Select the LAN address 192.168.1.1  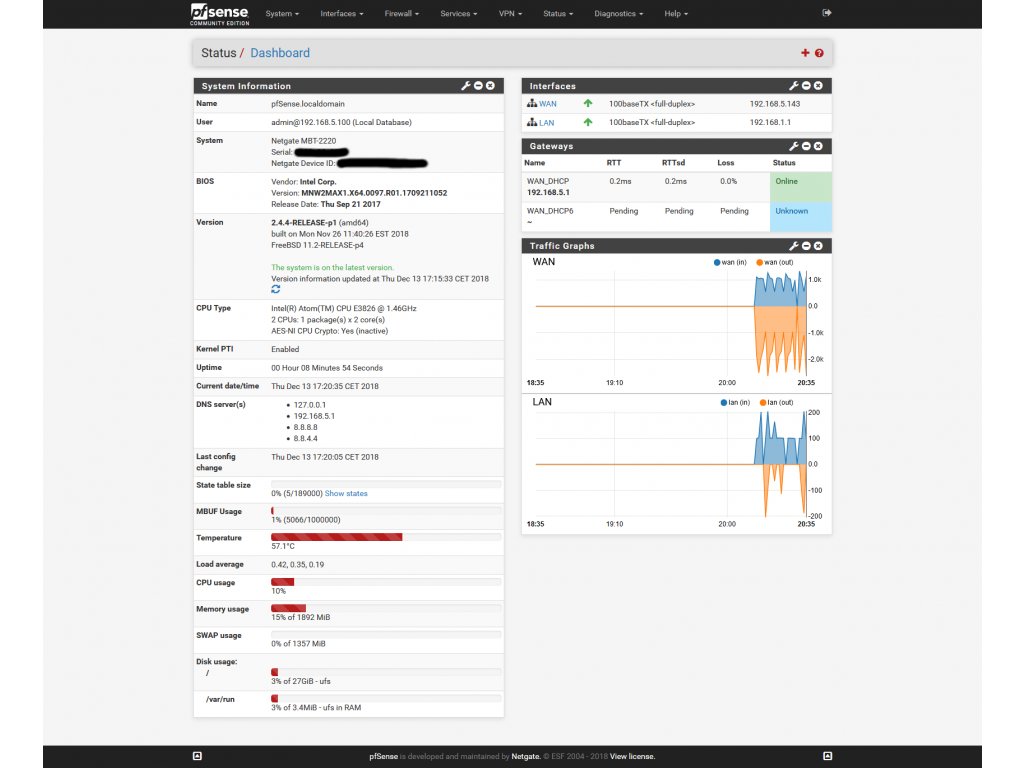770,123
